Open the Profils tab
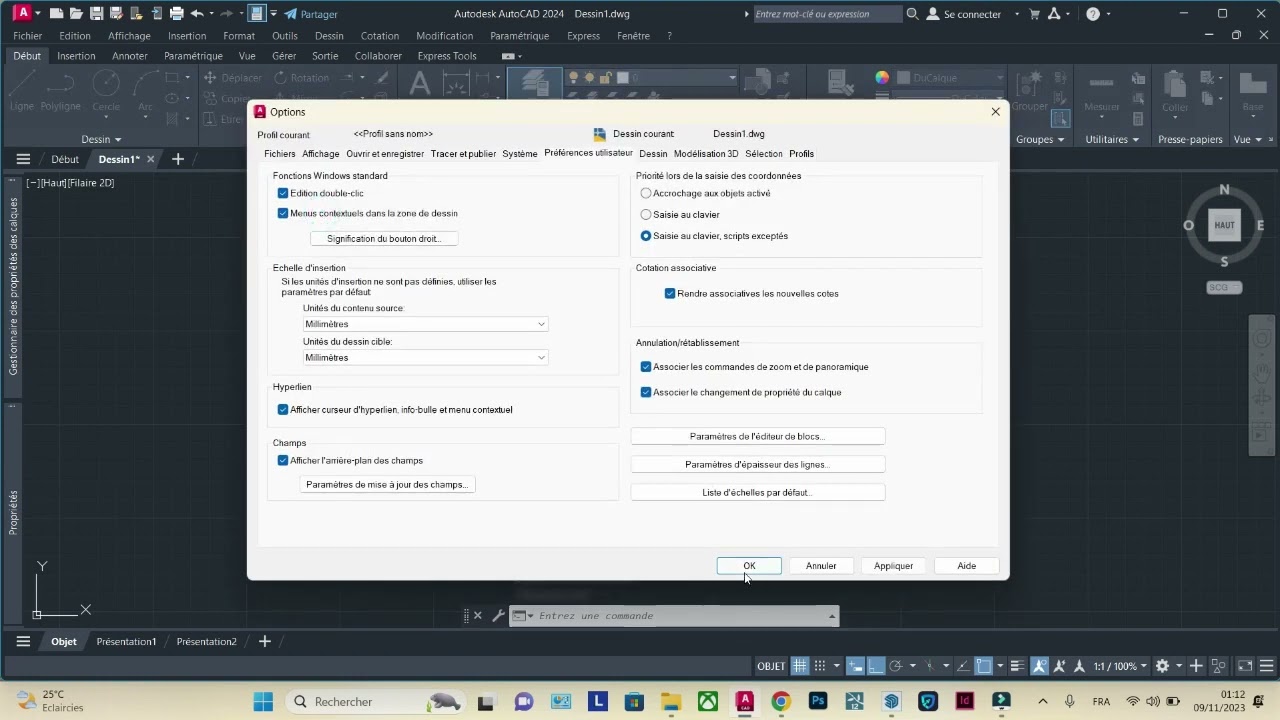The width and height of the screenshot is (1280, 720). point(801,154)
